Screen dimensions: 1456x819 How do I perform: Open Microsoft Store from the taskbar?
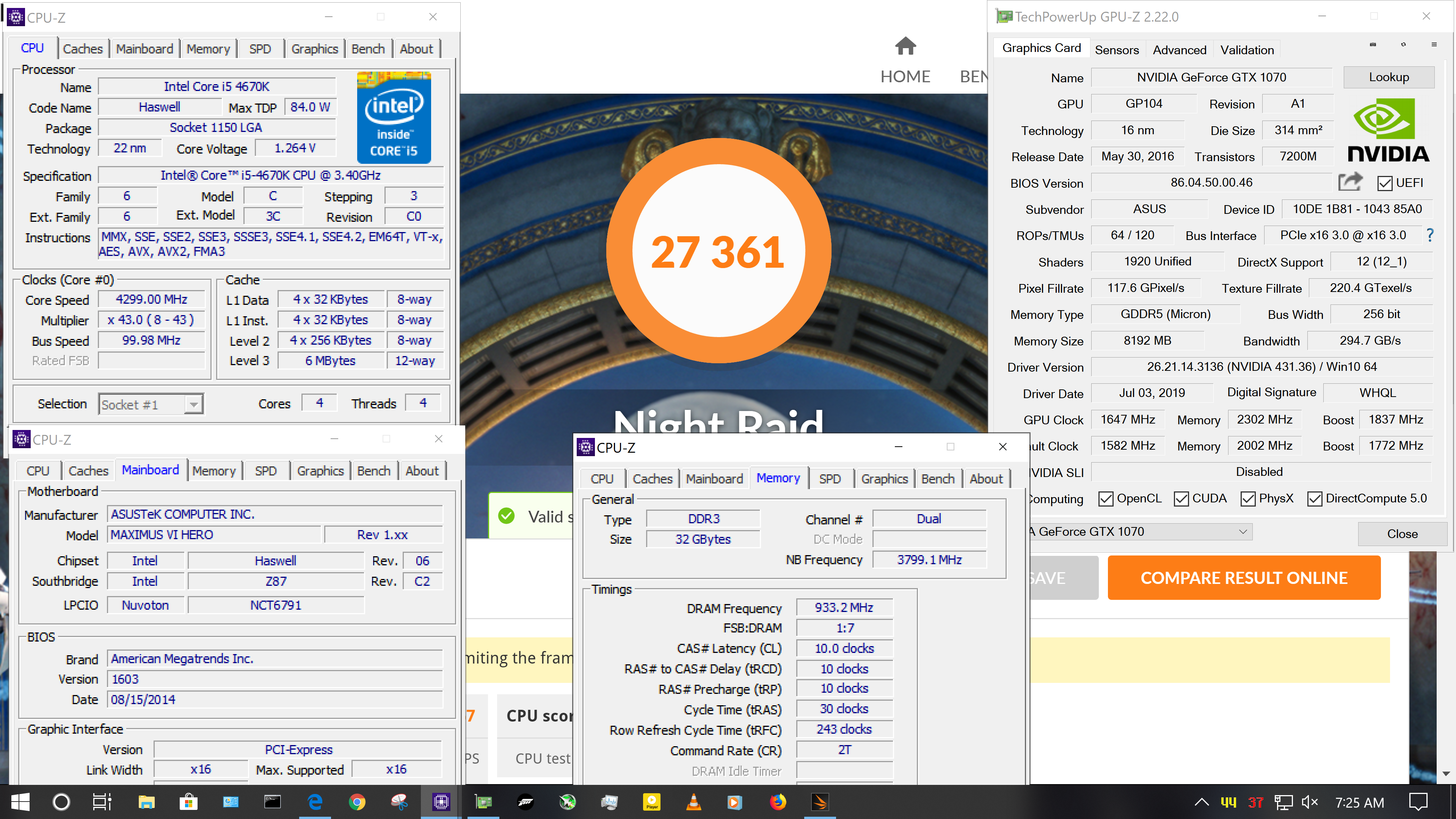coord(188,802)
